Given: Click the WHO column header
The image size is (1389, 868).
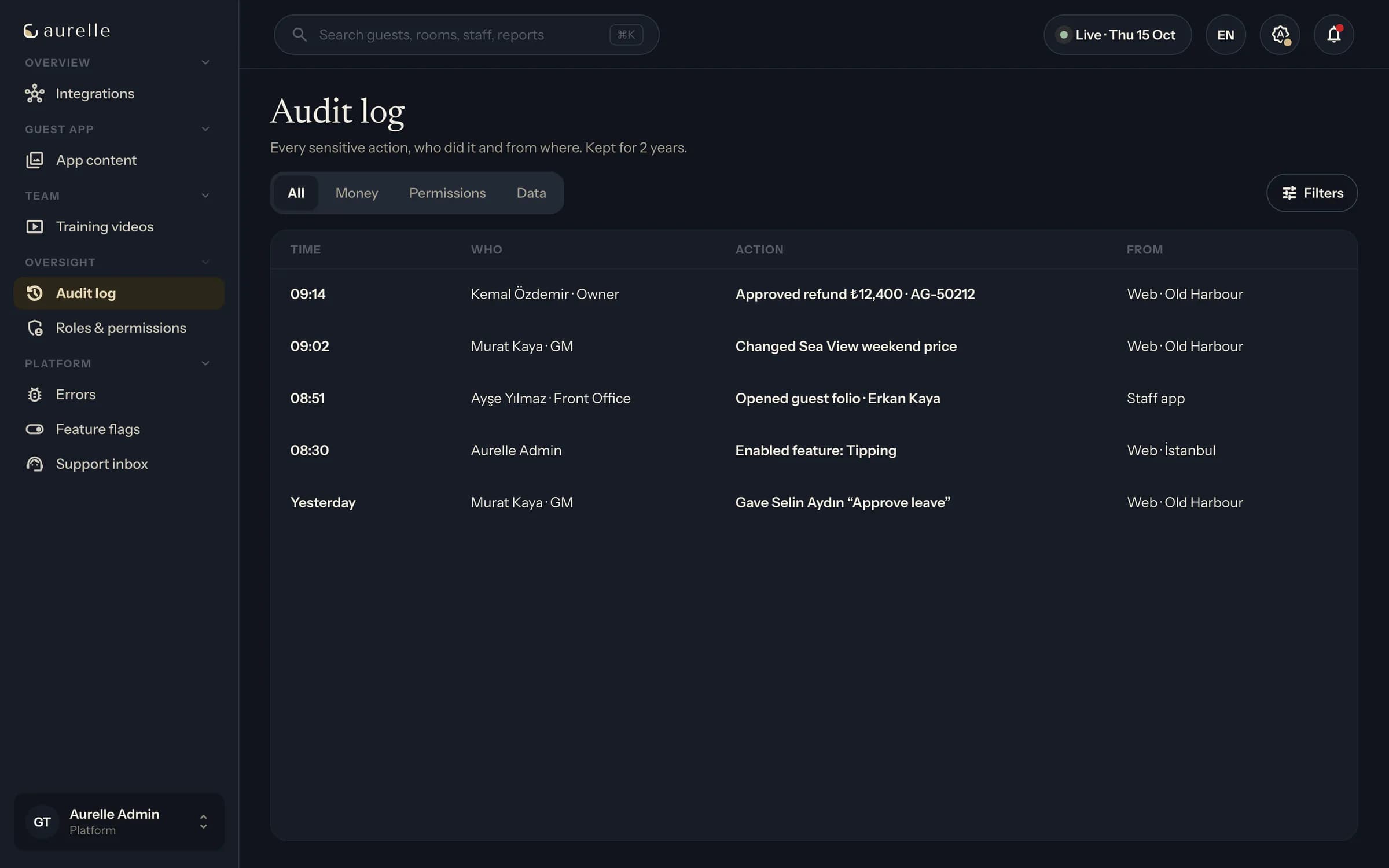Looking at the screenshot, I should (x=487, y=249).
